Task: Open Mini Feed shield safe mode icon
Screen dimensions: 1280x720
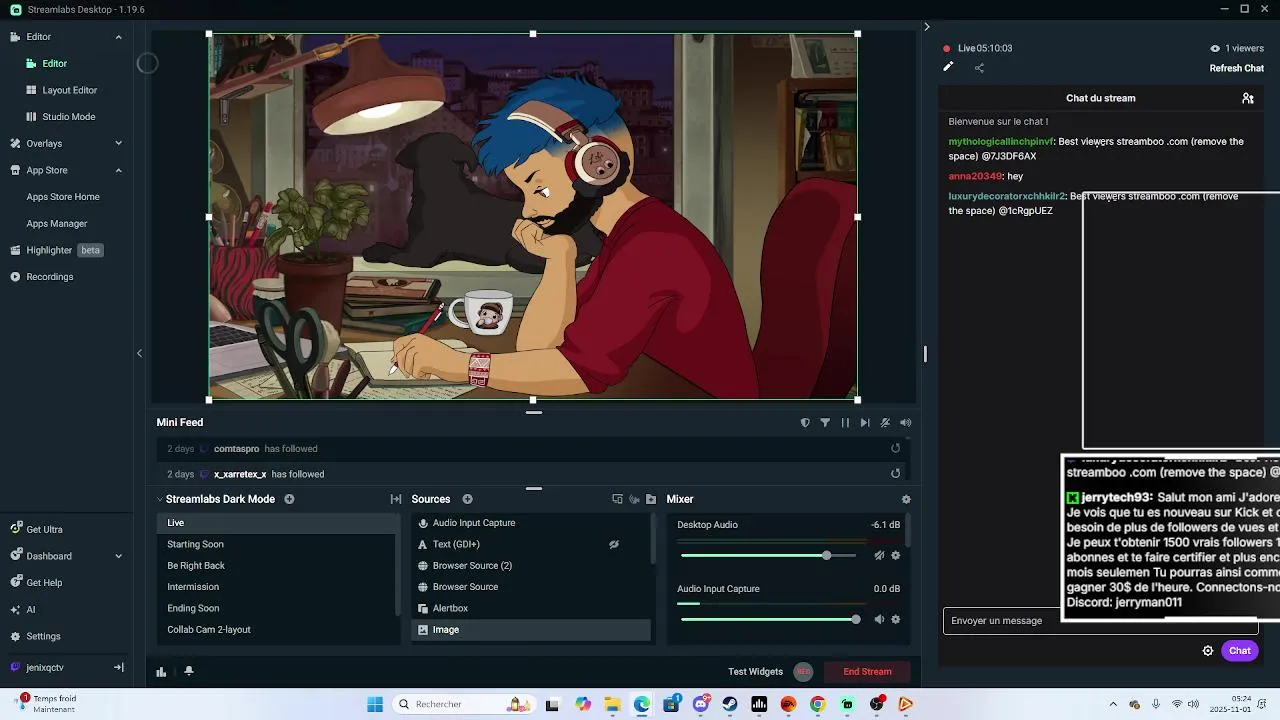Action: 805,423
